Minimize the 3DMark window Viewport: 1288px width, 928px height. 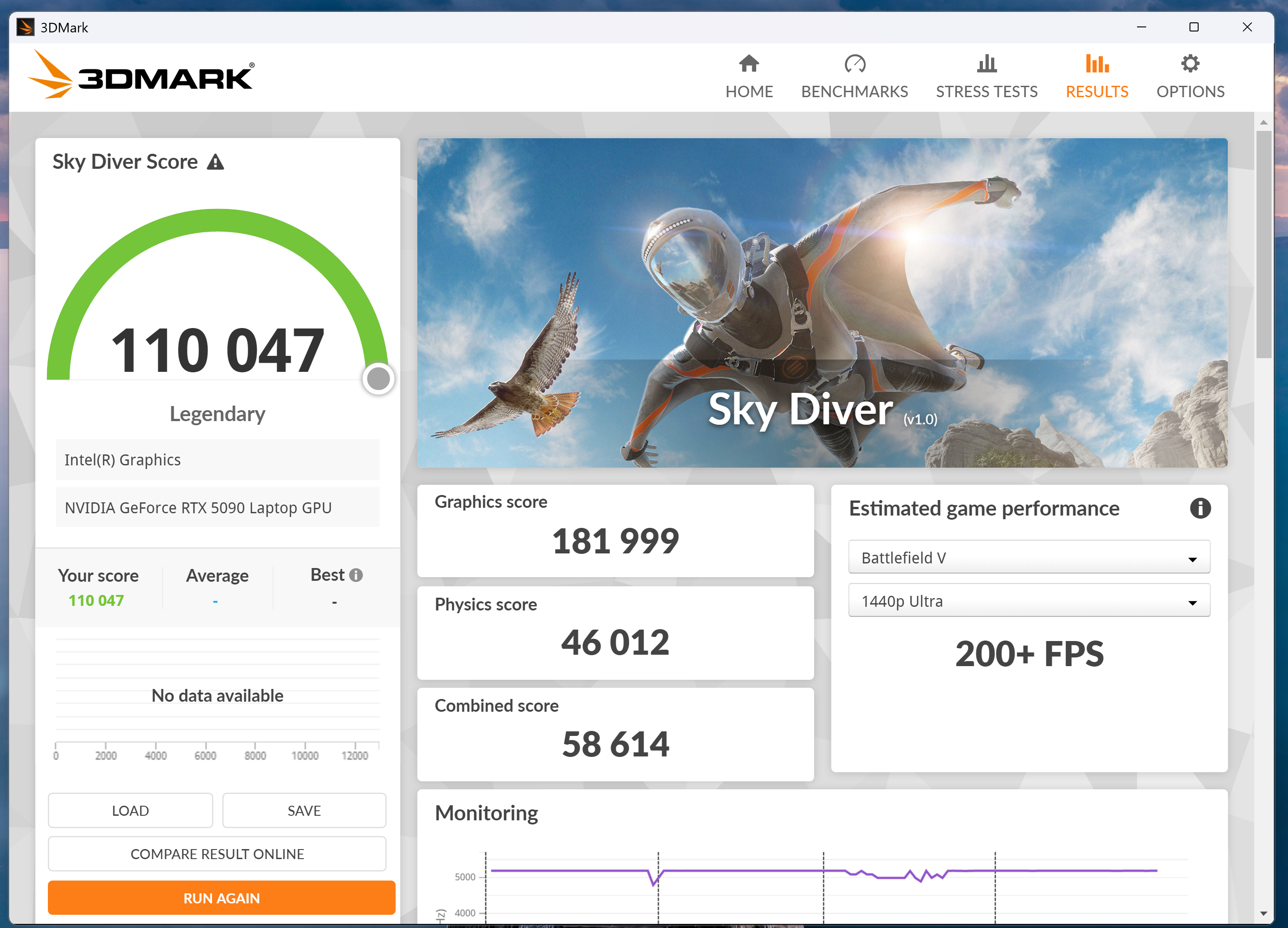1141,27
